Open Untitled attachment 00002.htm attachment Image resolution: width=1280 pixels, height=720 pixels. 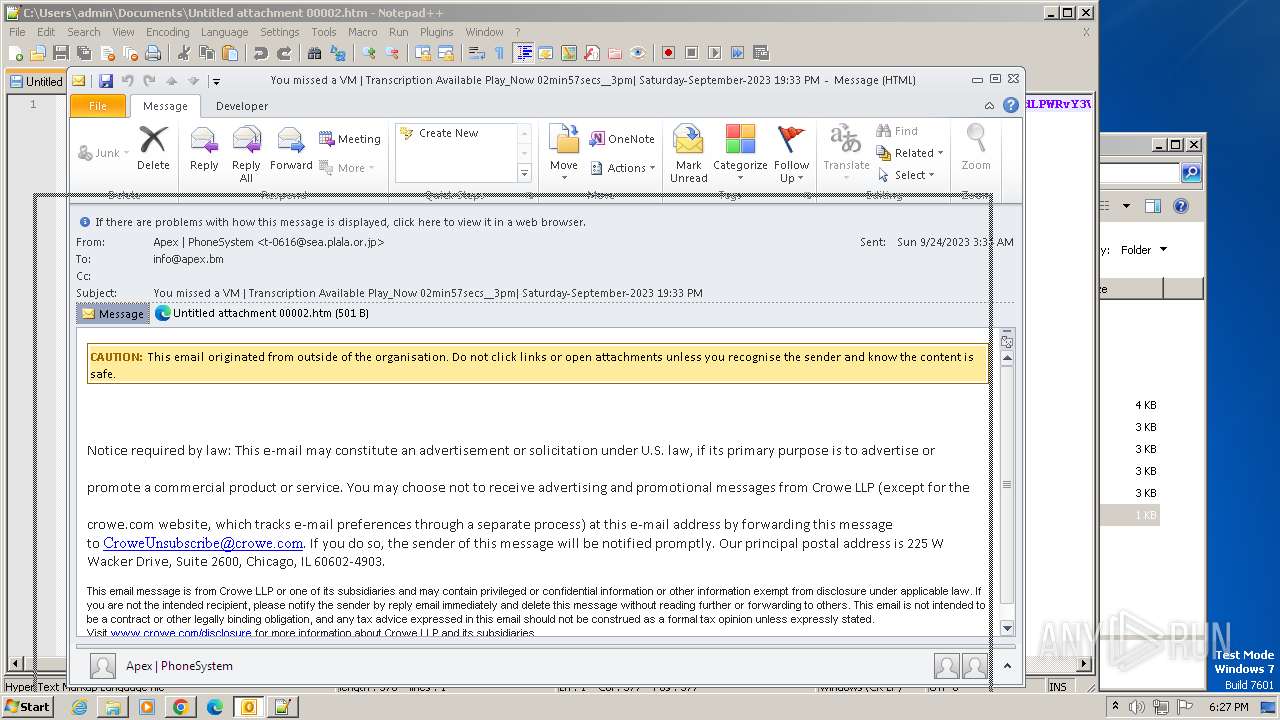coord(262,313)
